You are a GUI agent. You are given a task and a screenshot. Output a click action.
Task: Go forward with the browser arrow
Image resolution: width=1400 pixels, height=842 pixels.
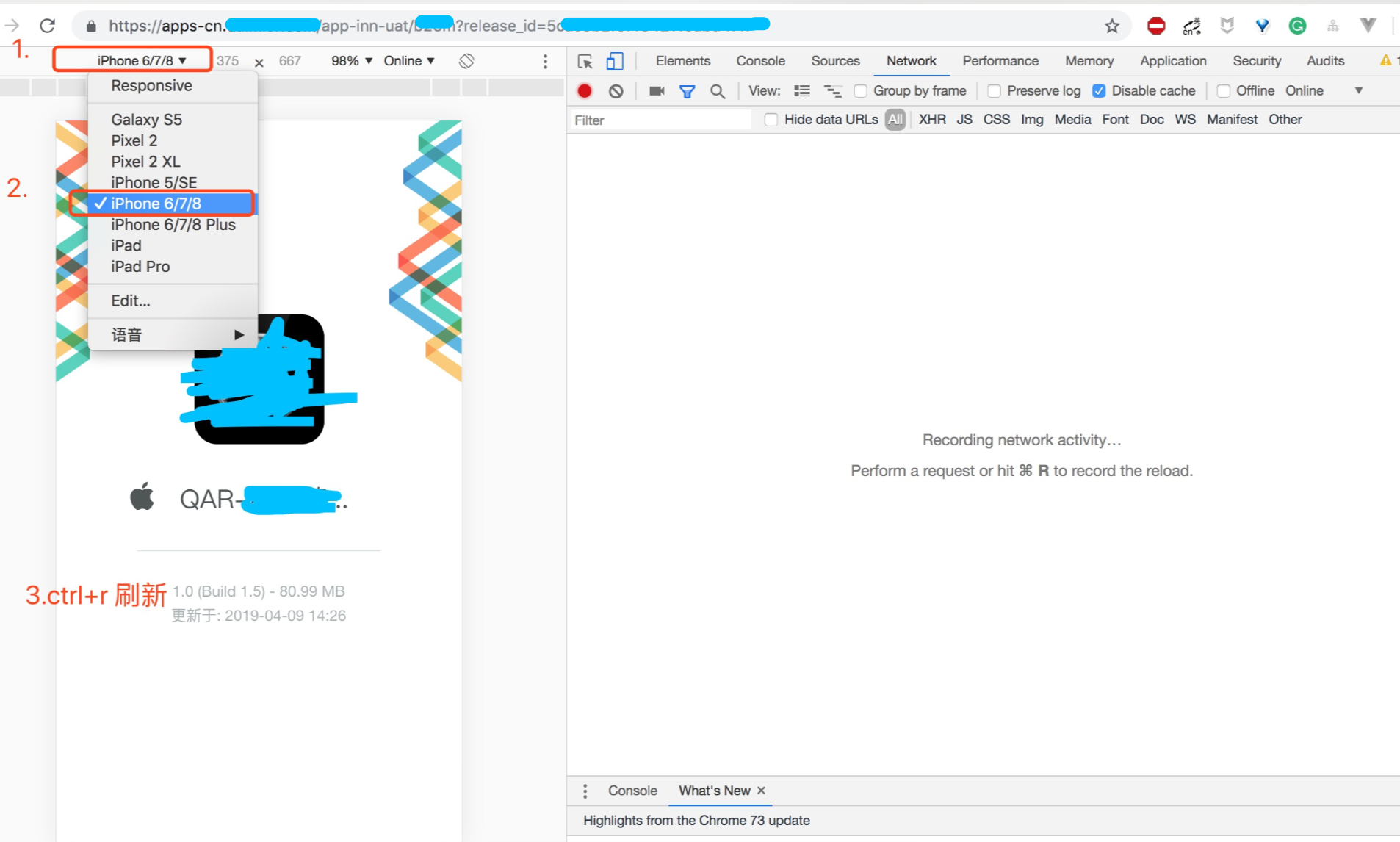[12, 26]
